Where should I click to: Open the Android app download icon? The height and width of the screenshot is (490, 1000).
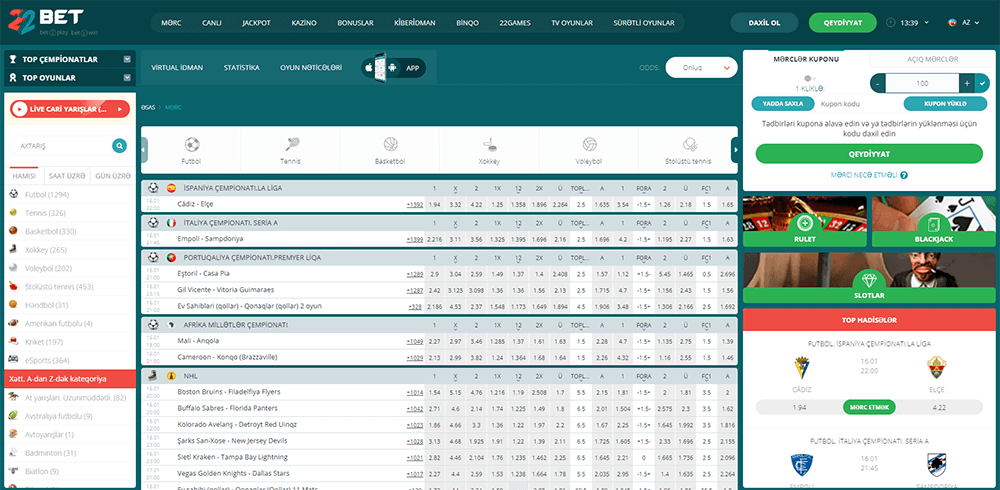(390, 68)
